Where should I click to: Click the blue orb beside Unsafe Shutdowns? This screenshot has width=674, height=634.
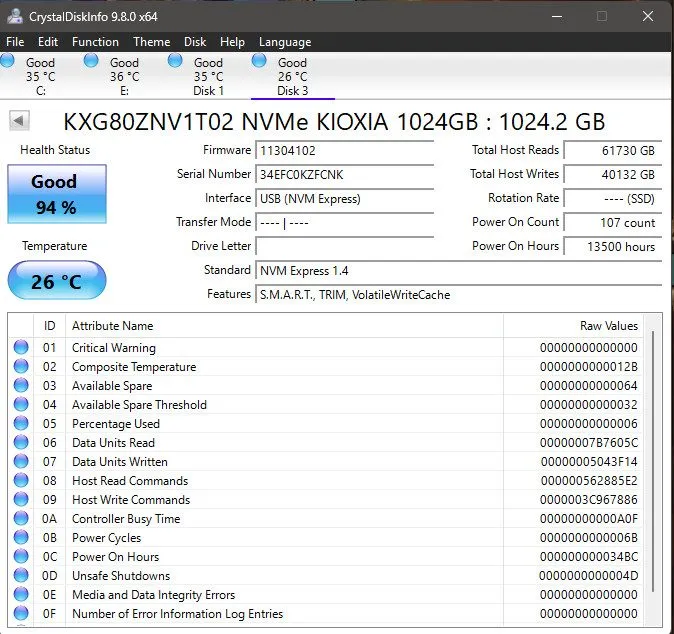(x=21, y=575)
